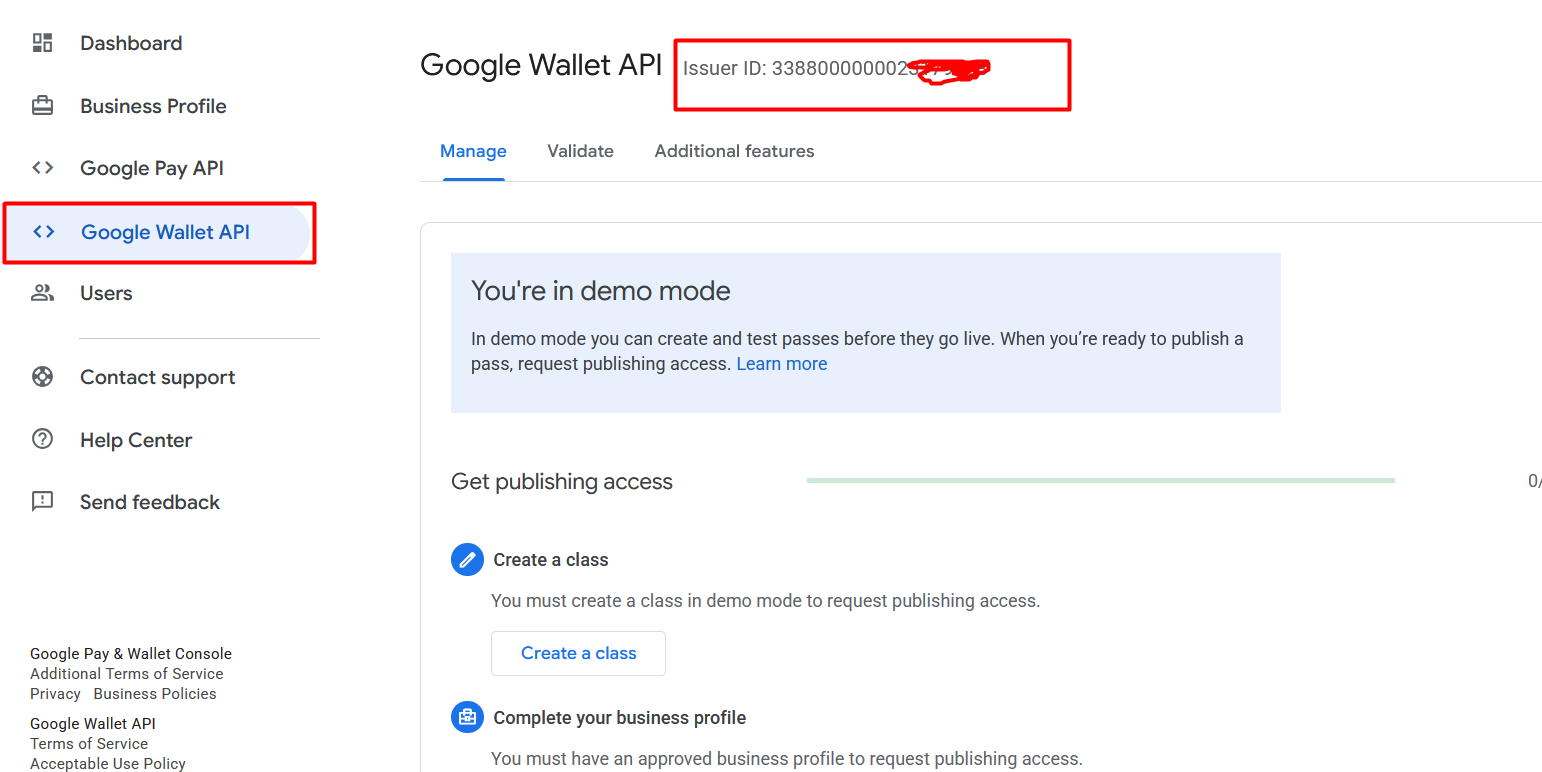The width and height of the screenshot is (1542, 772).
Task: Click the Google Pay API code icon
Action: click(42, 168)
